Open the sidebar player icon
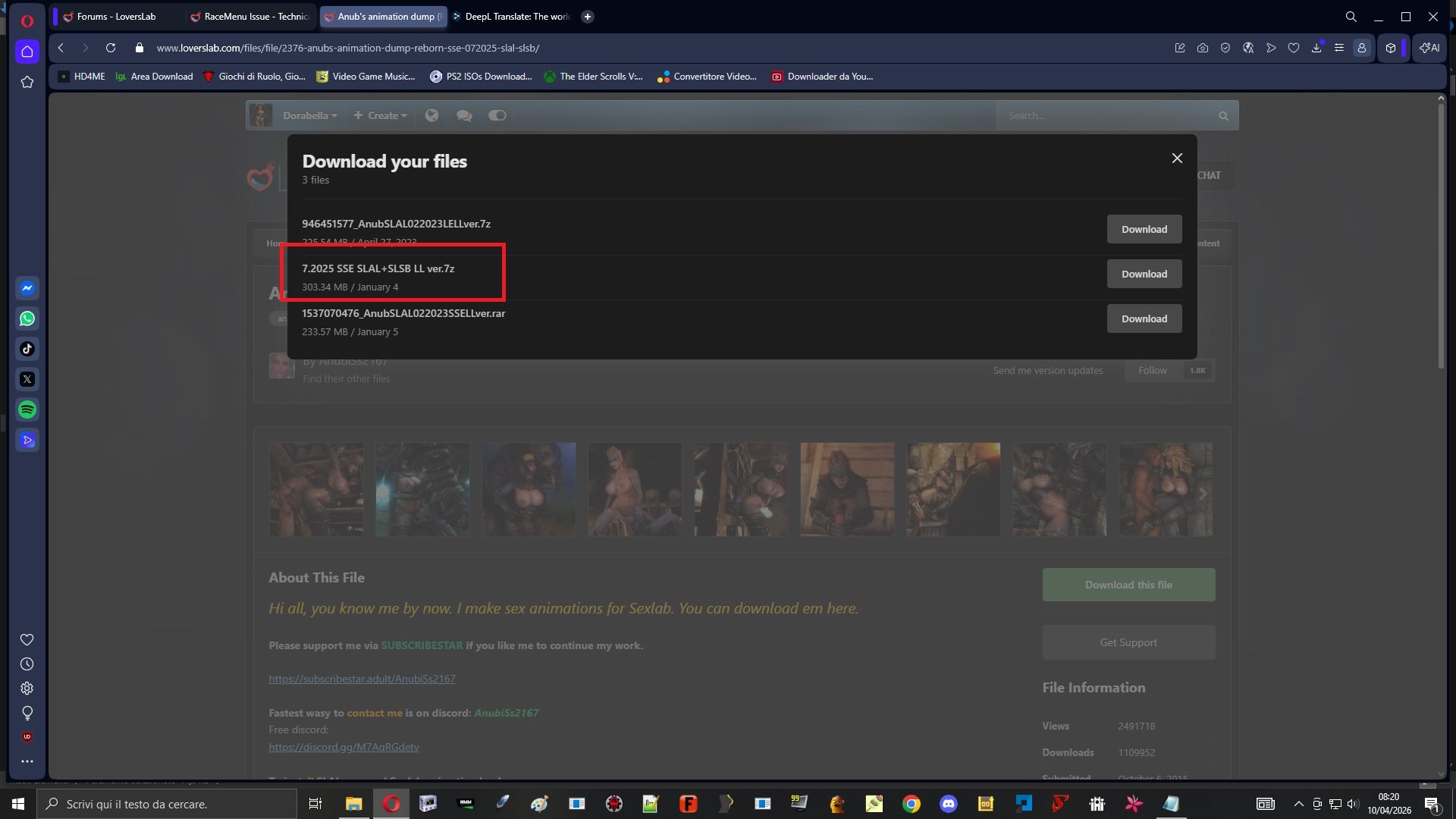Screen dimensions: 1456x819 click(x=27, y=440)
